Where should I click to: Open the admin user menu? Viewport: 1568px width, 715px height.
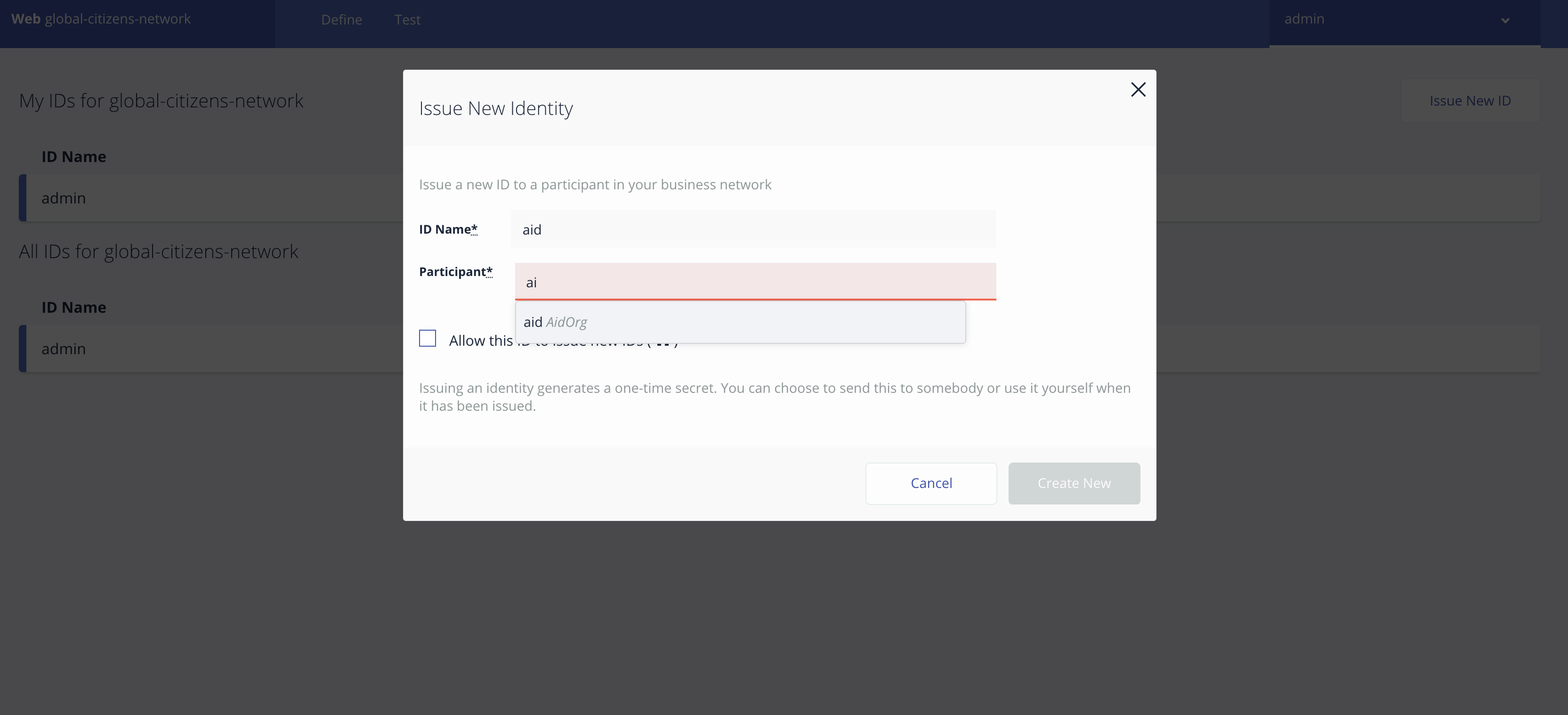[1304, 19]
